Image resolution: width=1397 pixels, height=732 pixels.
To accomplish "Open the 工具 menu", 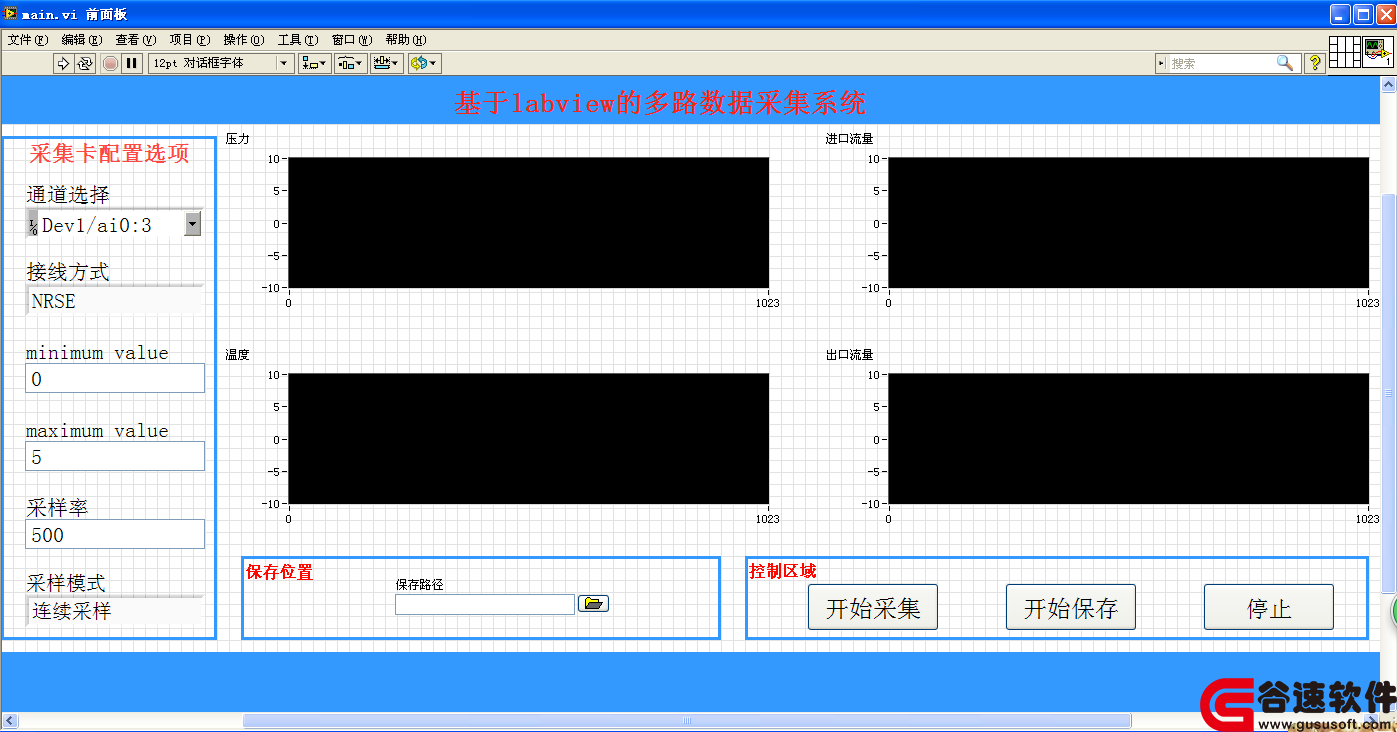I will pyautogui.click(x=298, y=40).
